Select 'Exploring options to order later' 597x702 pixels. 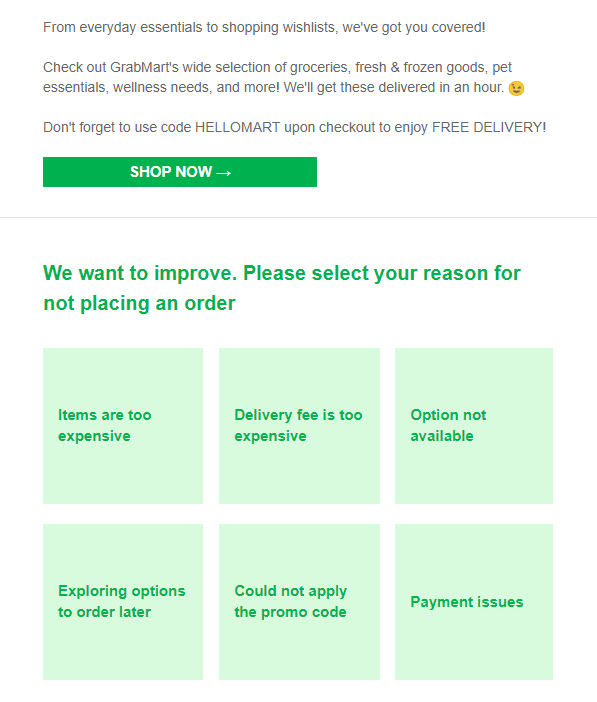(123, 602)
